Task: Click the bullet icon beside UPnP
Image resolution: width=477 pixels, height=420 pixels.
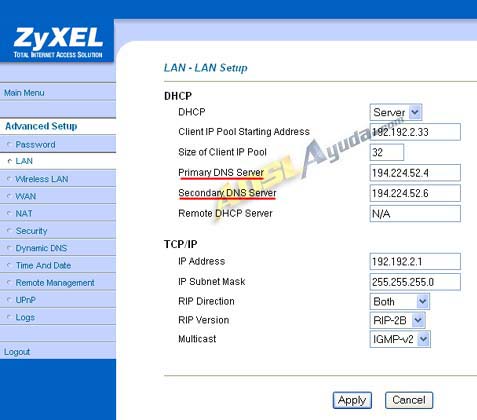Action: 9,300
